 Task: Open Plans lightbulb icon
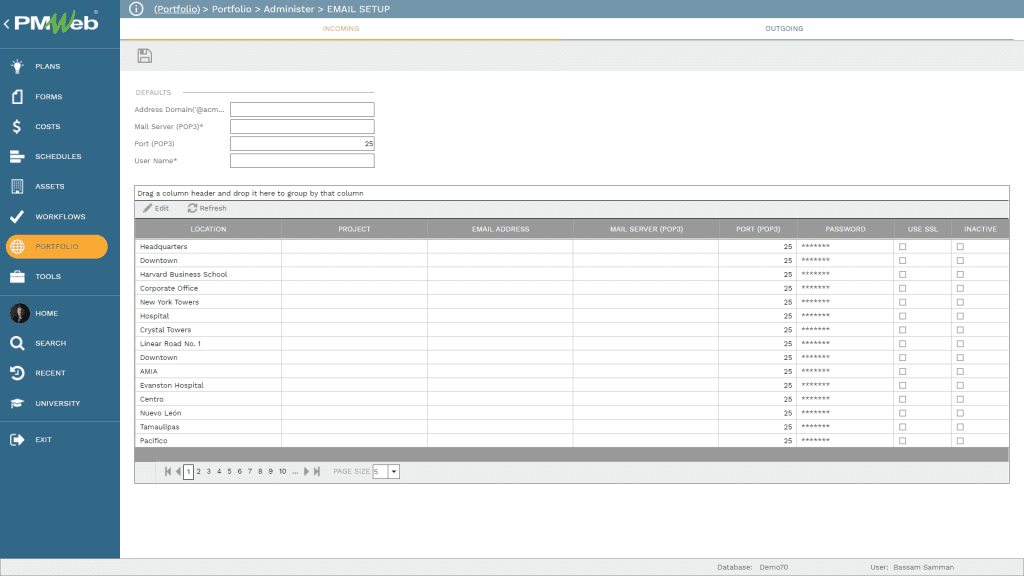coord(17,66)
